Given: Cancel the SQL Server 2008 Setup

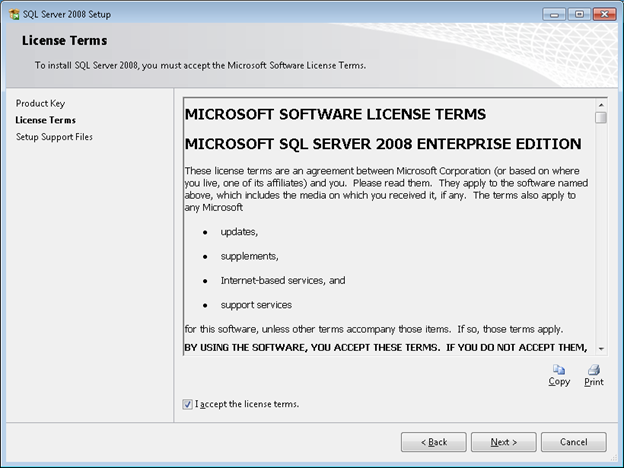Looking at the screenshot, I should coord(573,442).
